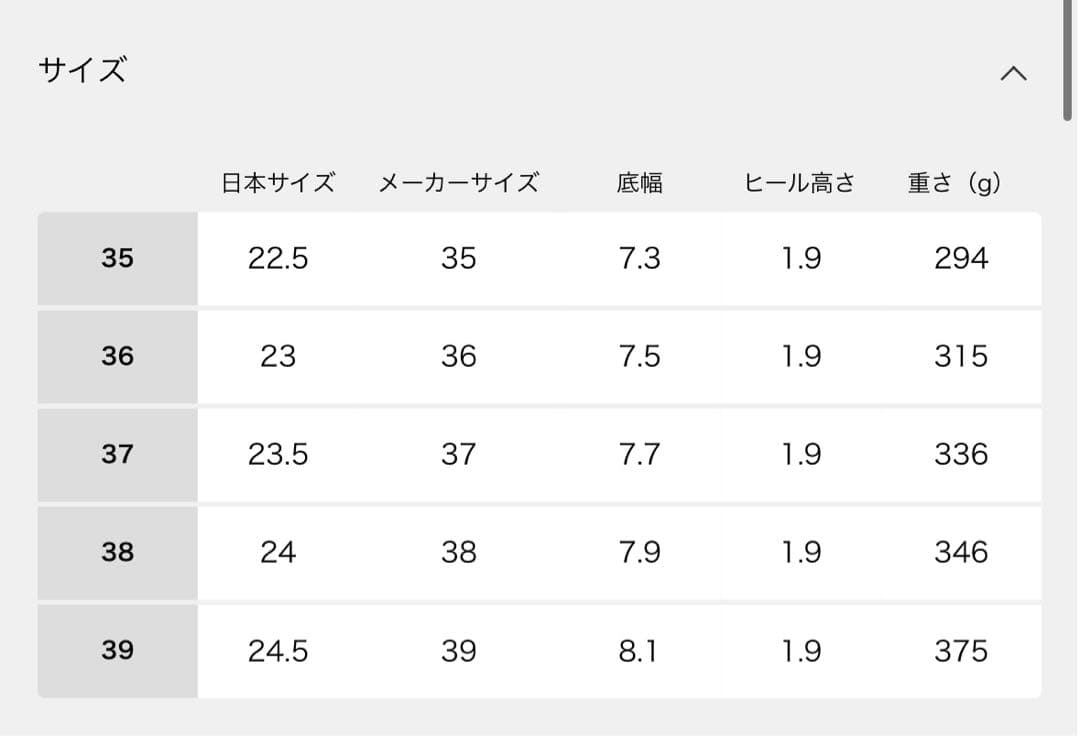Click the 7.5 sole width value

click(640, 356)
